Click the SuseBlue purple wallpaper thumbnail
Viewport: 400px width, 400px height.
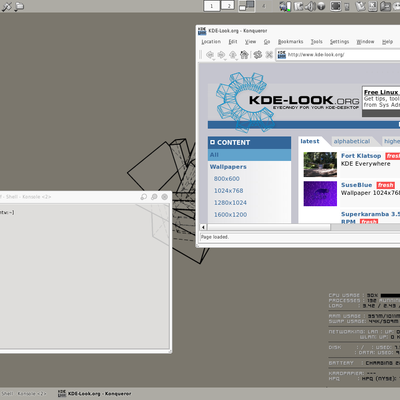(320, 194)
